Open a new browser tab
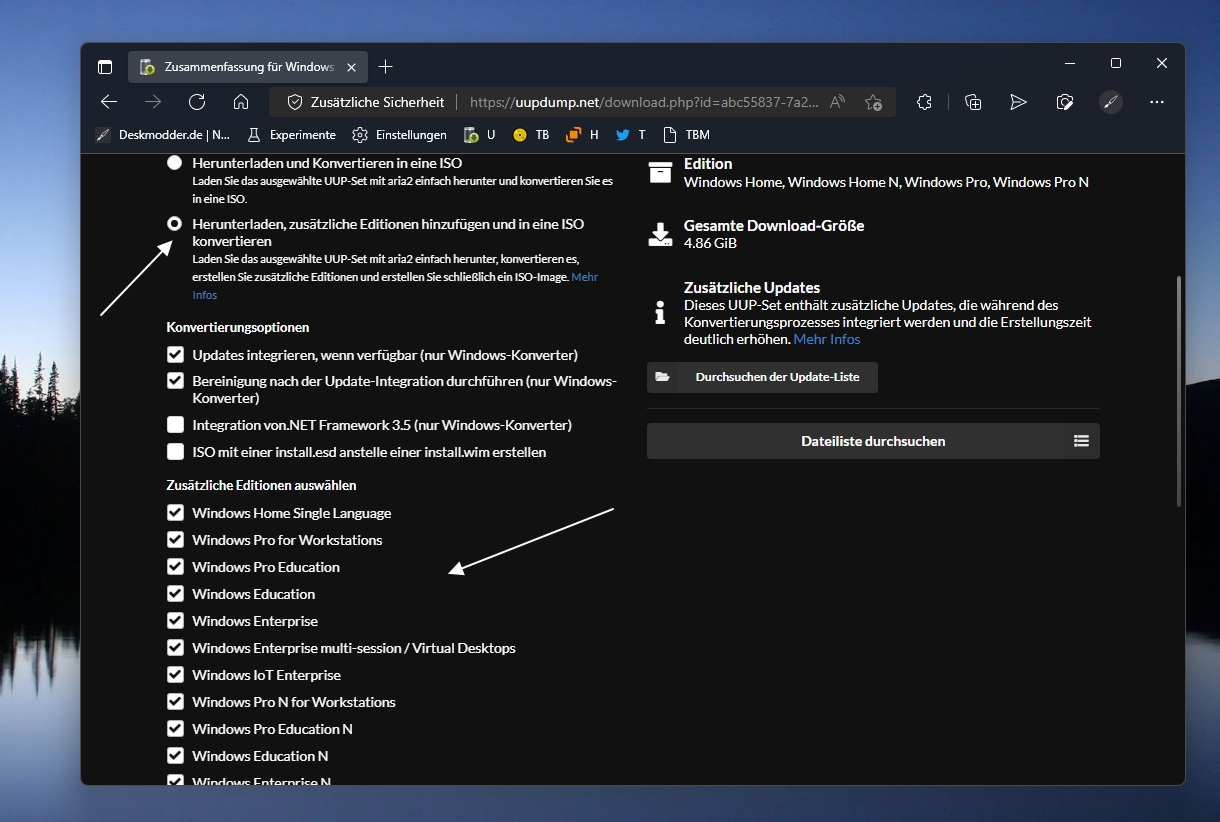This screenshot has height=822, width=1220. 386,67
